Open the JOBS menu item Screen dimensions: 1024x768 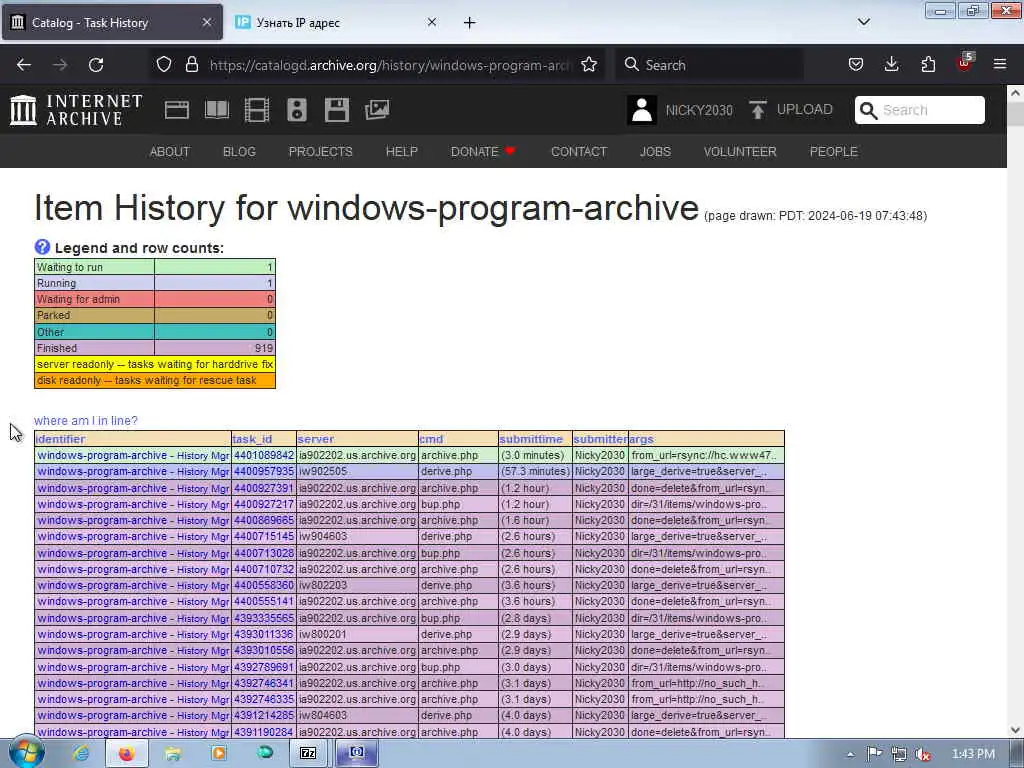coord(655,152)
